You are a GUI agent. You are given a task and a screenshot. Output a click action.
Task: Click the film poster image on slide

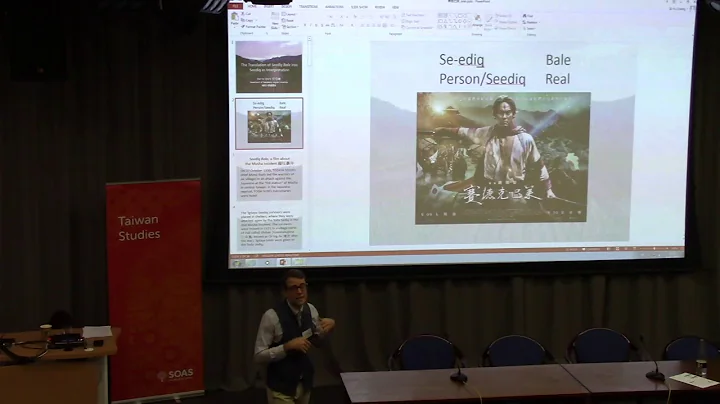[x=503, y=157]
